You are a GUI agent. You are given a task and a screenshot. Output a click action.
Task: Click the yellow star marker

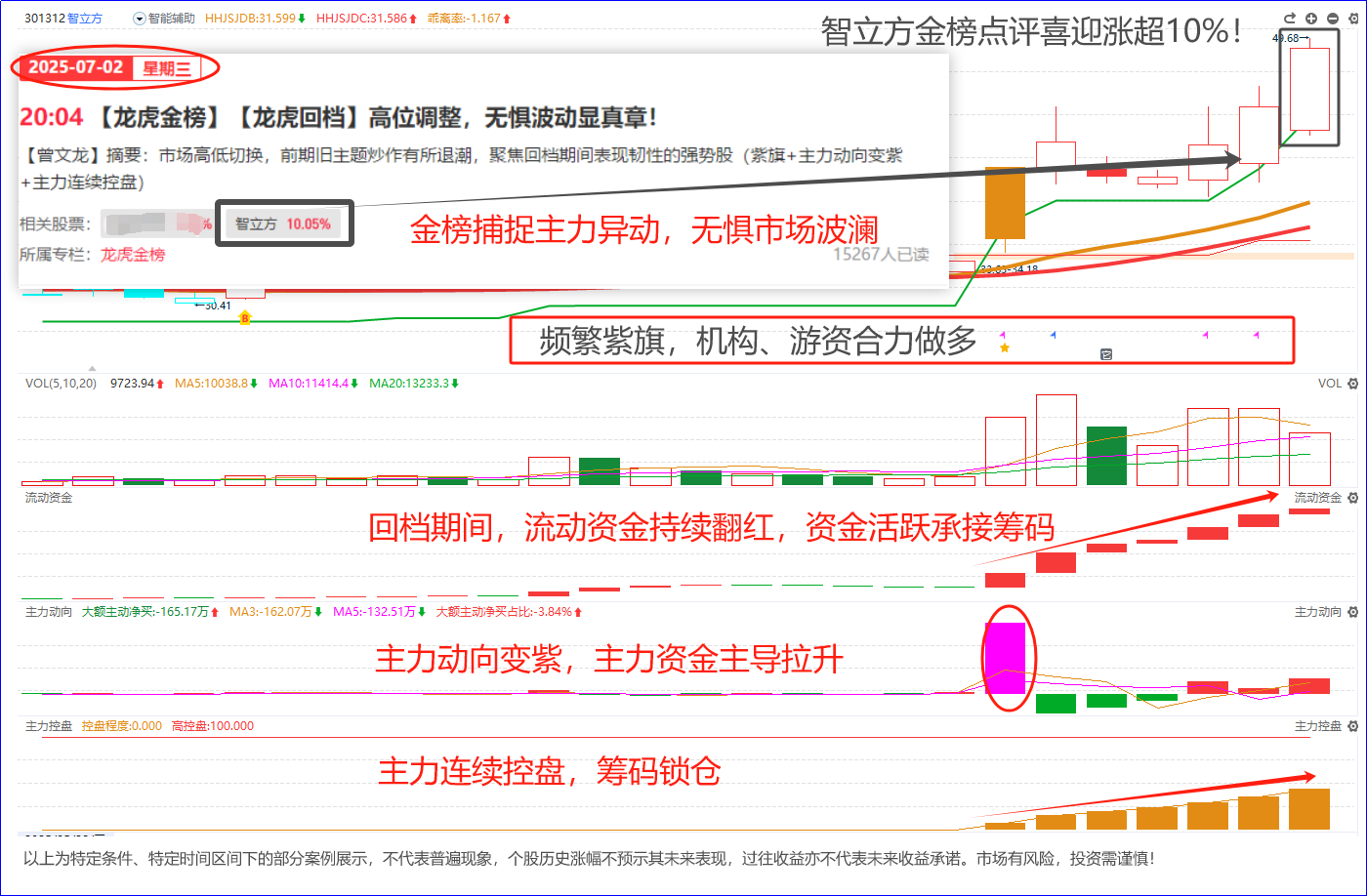tap(1005, 347)
